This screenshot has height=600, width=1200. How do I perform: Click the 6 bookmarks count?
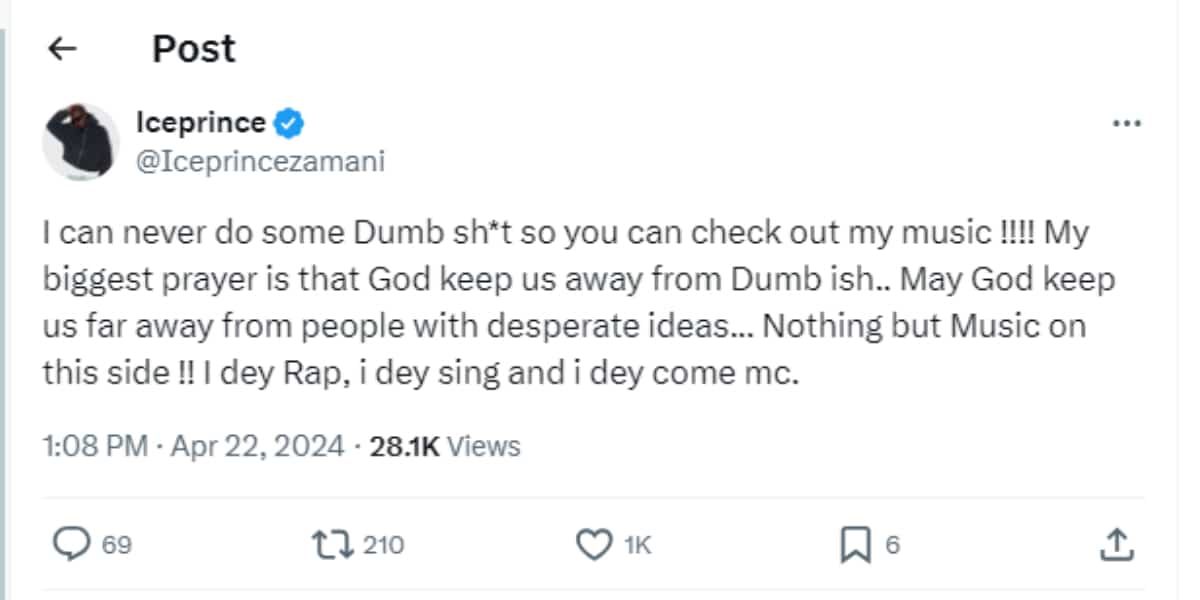coord(893,545)
